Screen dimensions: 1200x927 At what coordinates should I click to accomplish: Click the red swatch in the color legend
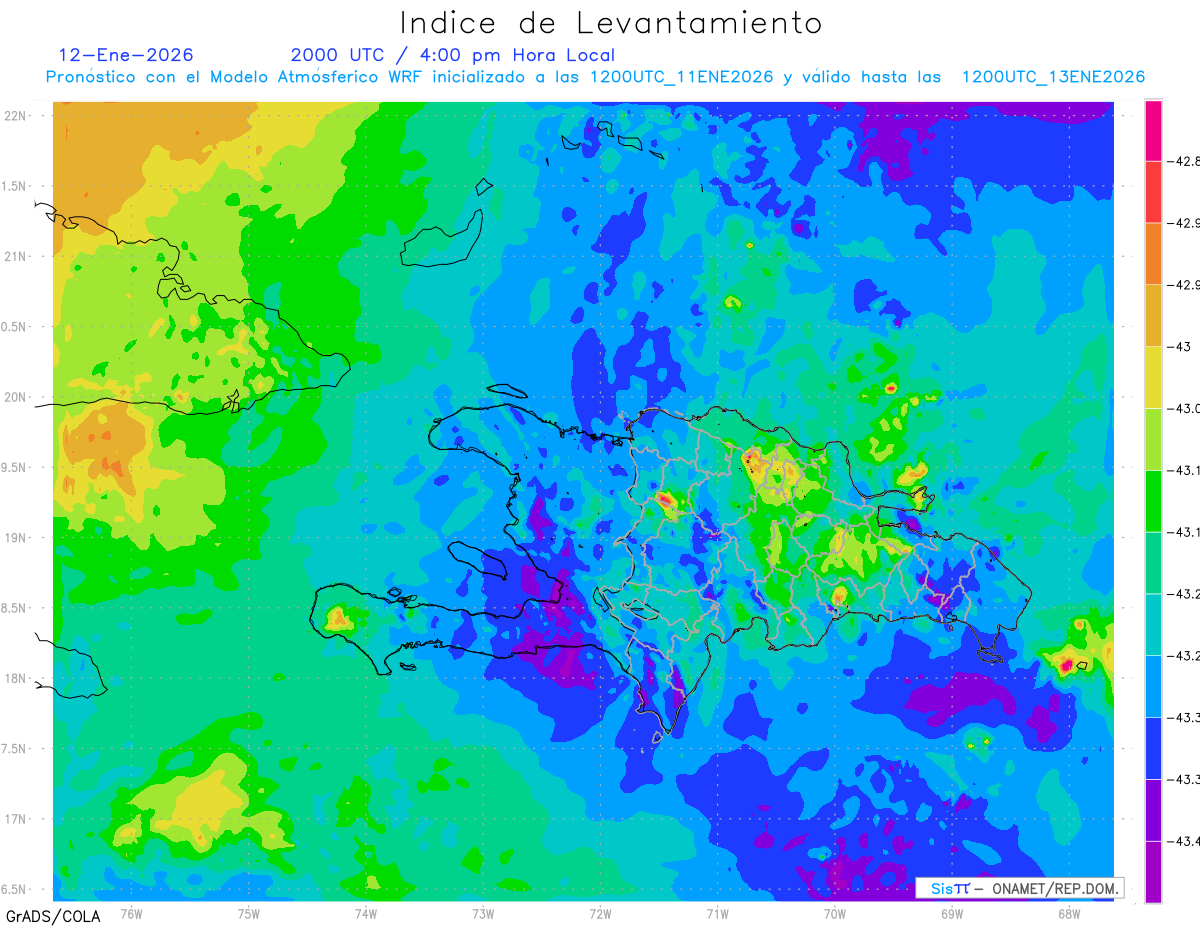(1153, 192)
